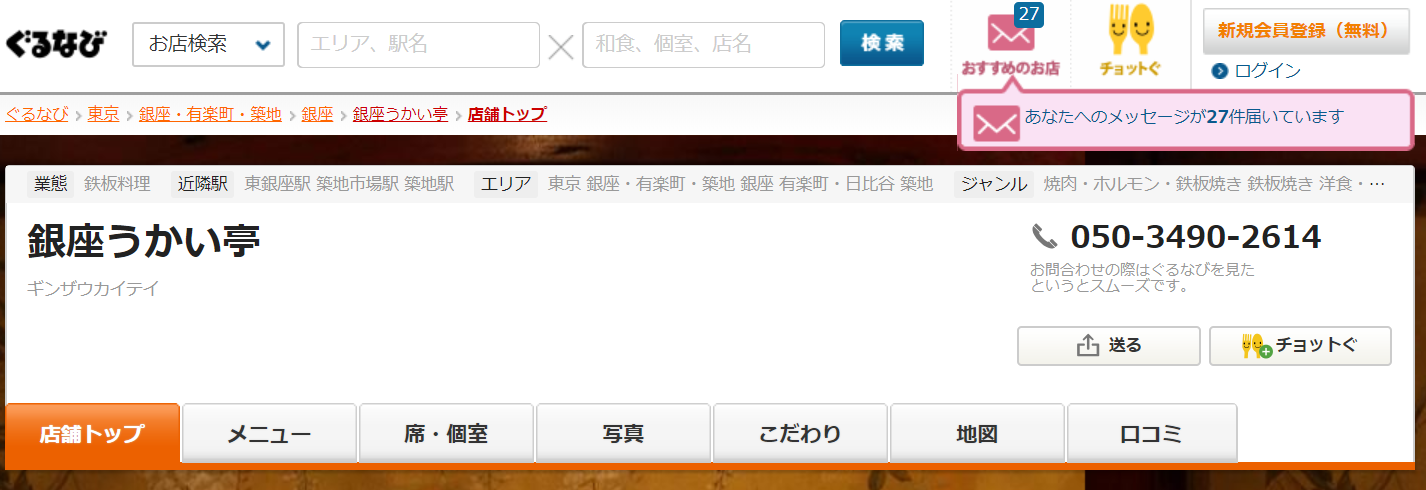The width and height of the screenshot is (1426, 490).
Task: Open the おすすめのお店 envelope icon
Action: 1010,33
